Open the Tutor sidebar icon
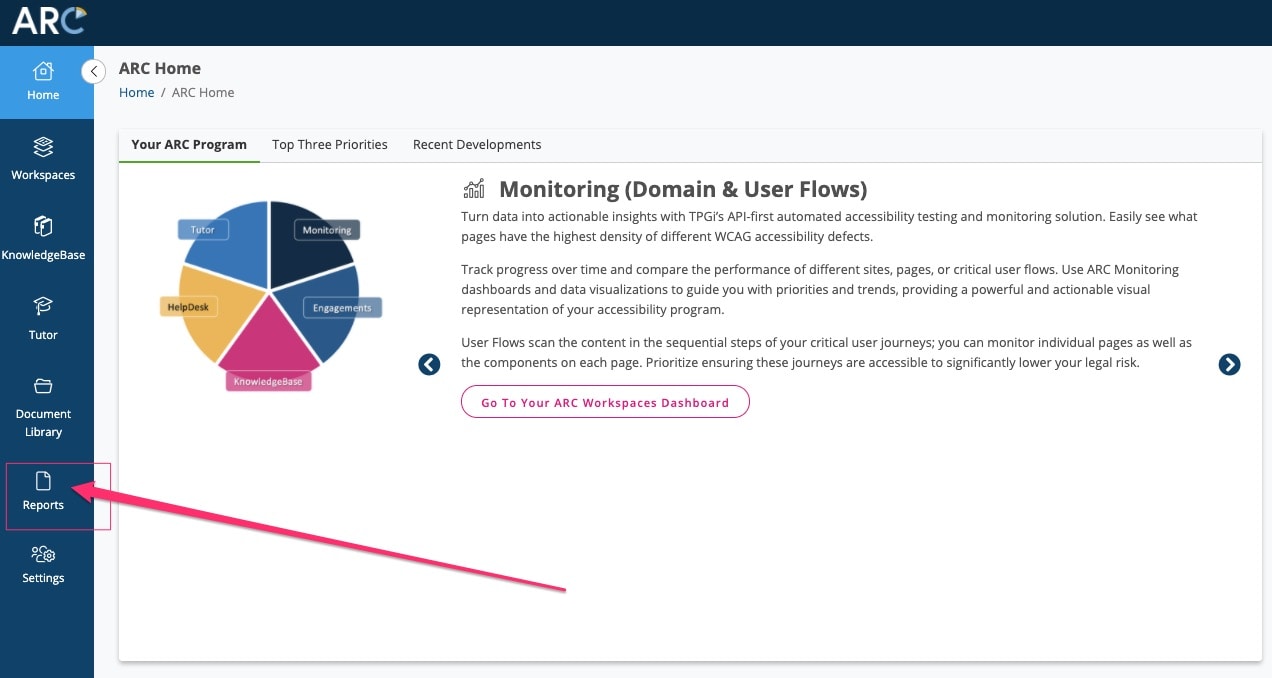The width and height of the screenshot is (1272, 678). [43, 320]
